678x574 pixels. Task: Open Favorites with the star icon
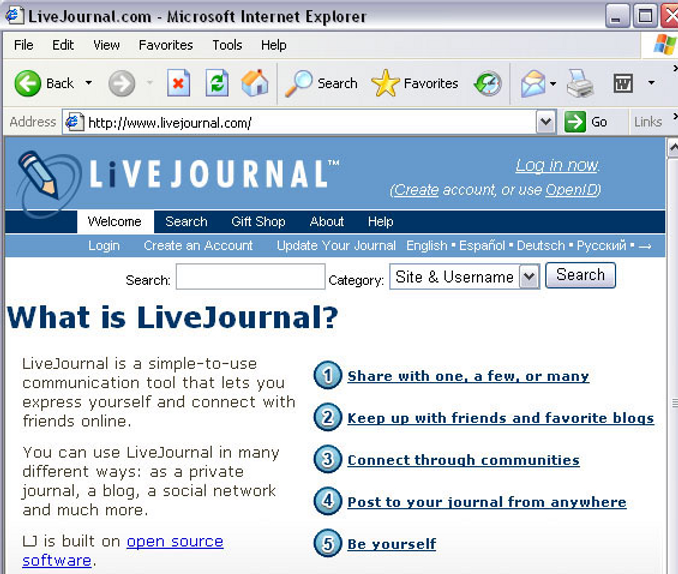(x=415, y=83)
